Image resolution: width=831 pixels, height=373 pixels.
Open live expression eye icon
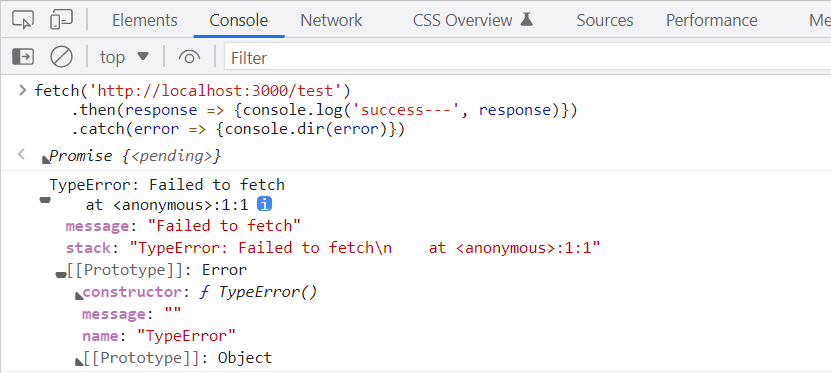[189, 57]
